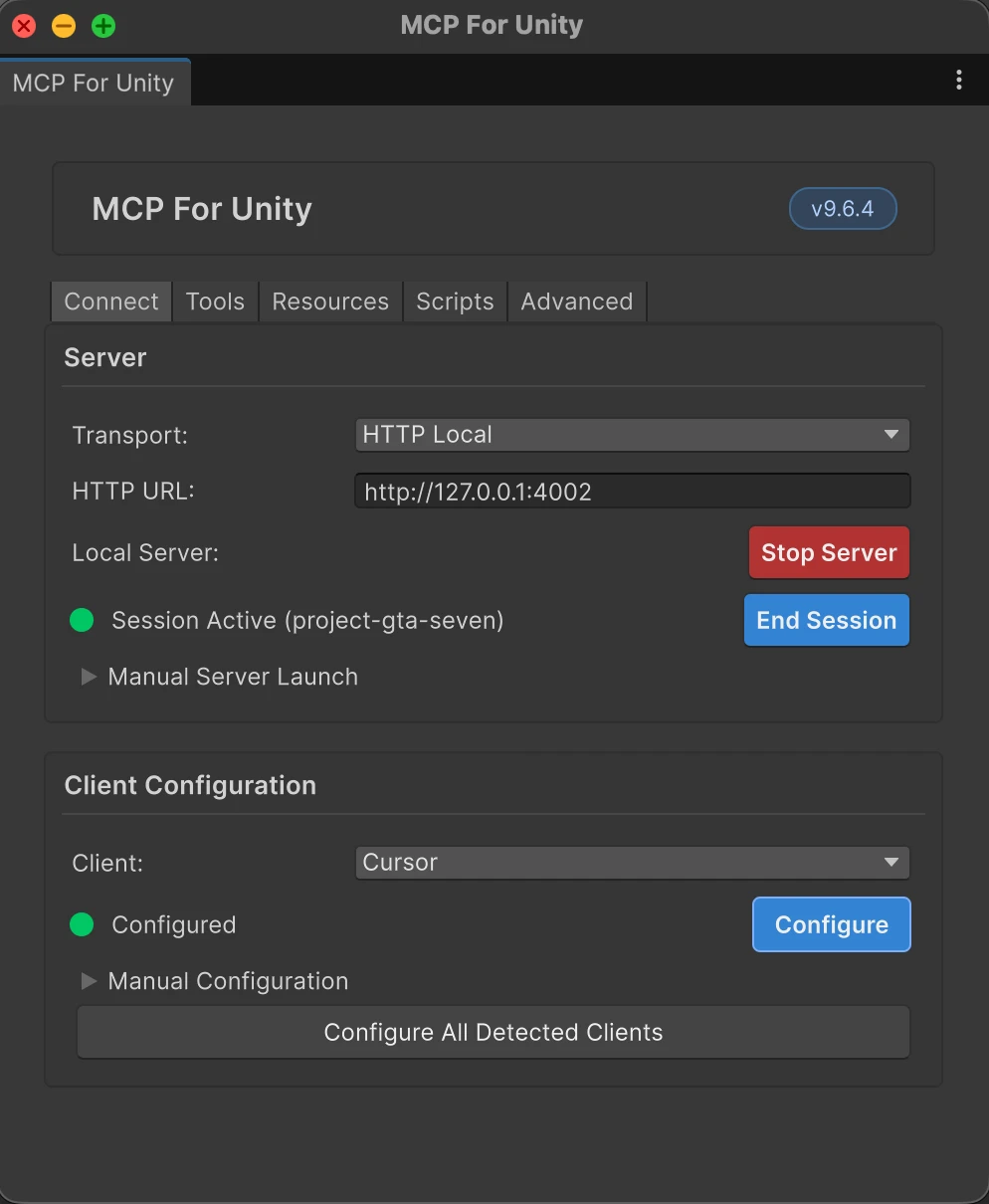
Task: Minimize the window with the yellow button
Action: click(x=64, y=26)
